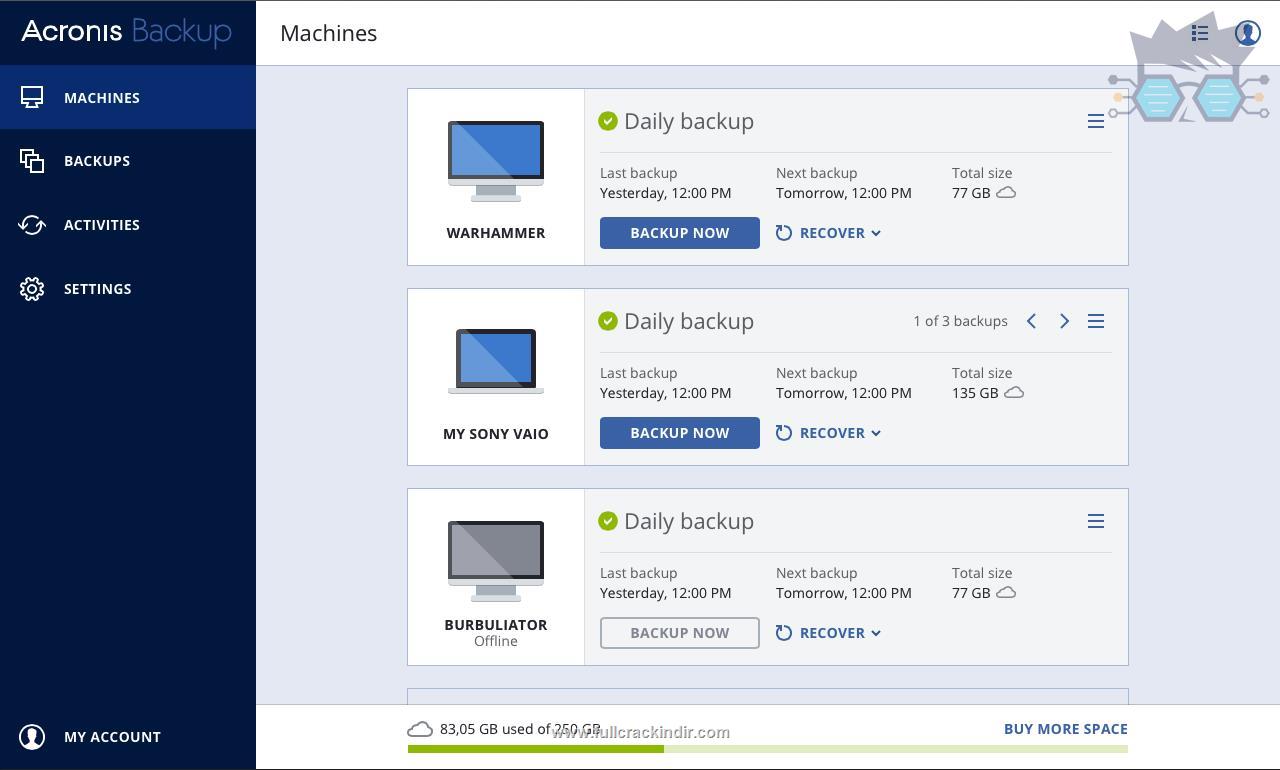Click the '1 of 3 backups' text
Image resolution: width=1280 pixels, height=770 pixels.
coord(960,321)
